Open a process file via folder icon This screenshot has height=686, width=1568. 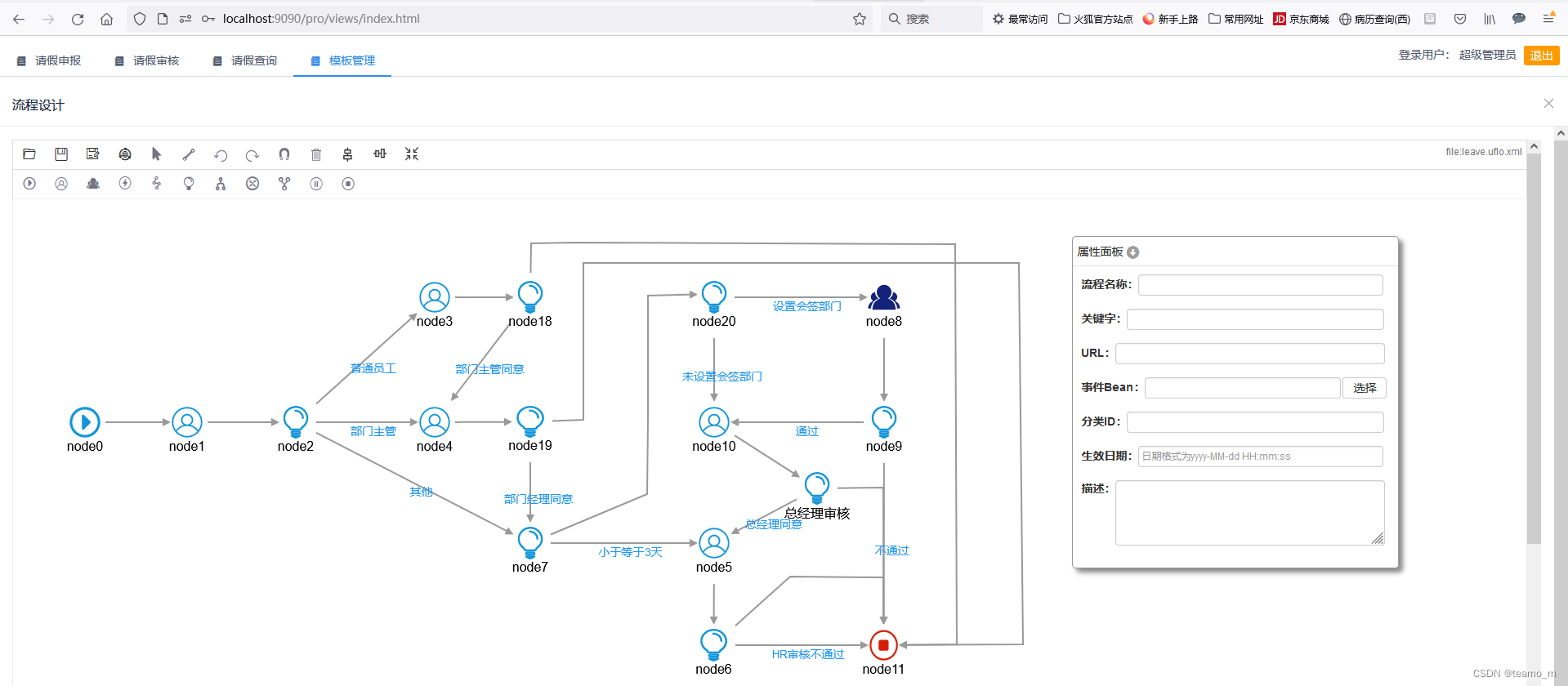click(x=29, y=154)
